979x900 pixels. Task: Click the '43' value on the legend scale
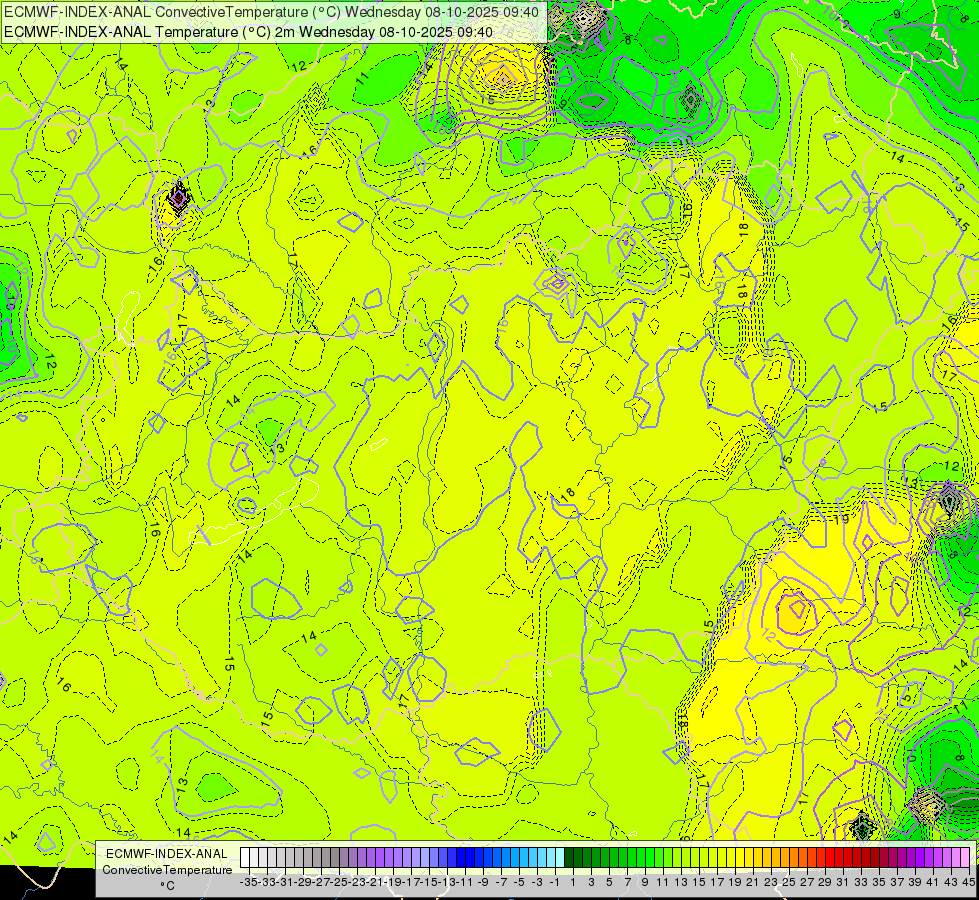[951, 882]
